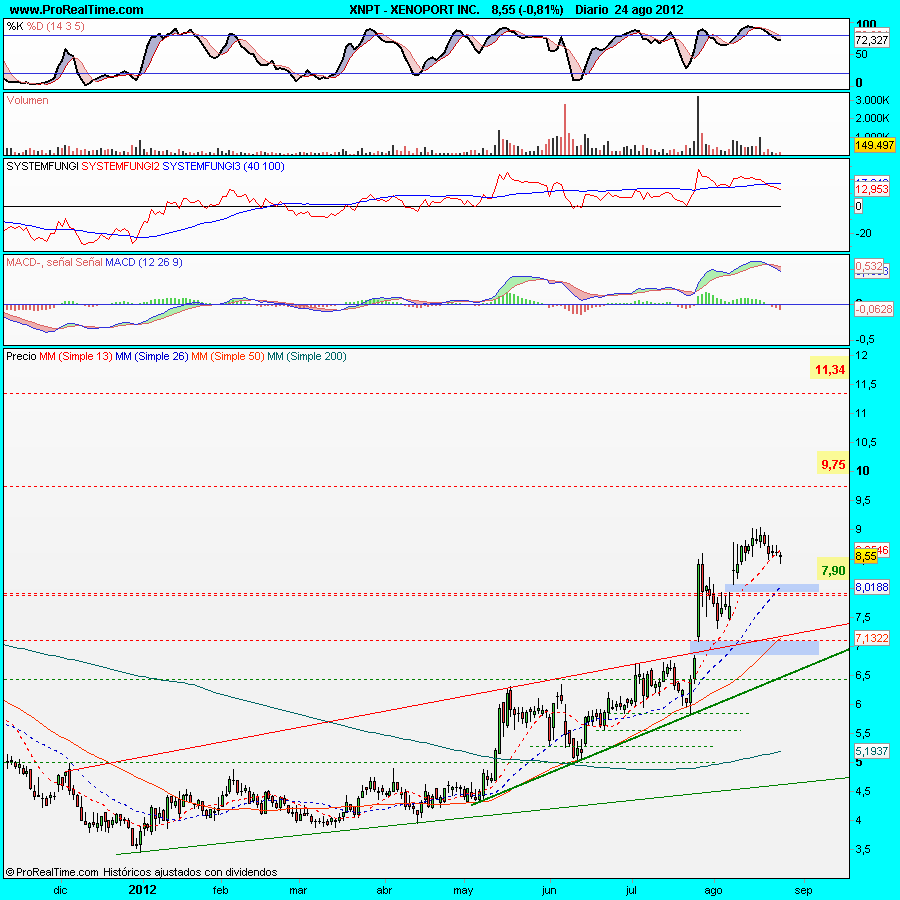Image resolution: width=900 pixels, height=900 pixels.
Task: Click the MM (Simple 26) legend label
Action: click(152, 356)
